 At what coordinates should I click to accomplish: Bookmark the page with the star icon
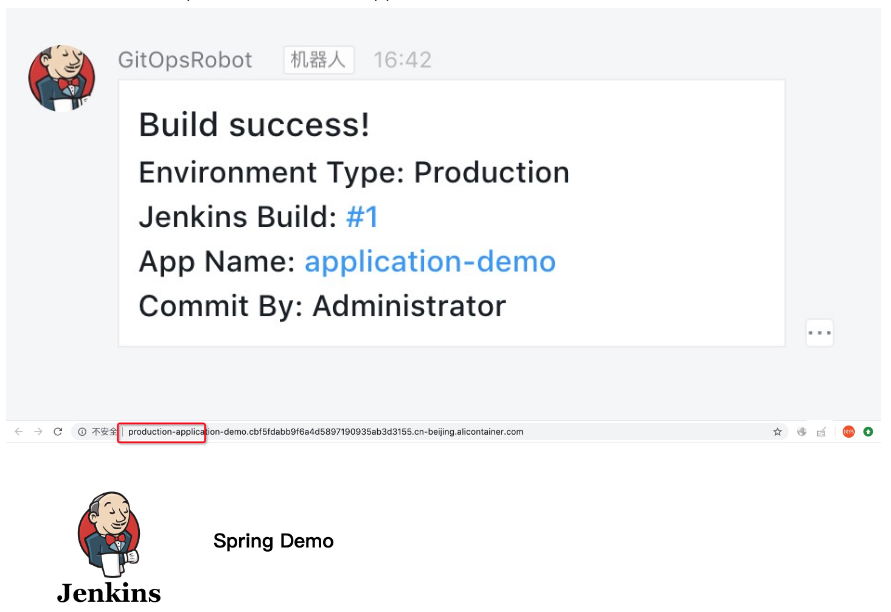coord(777,432)
